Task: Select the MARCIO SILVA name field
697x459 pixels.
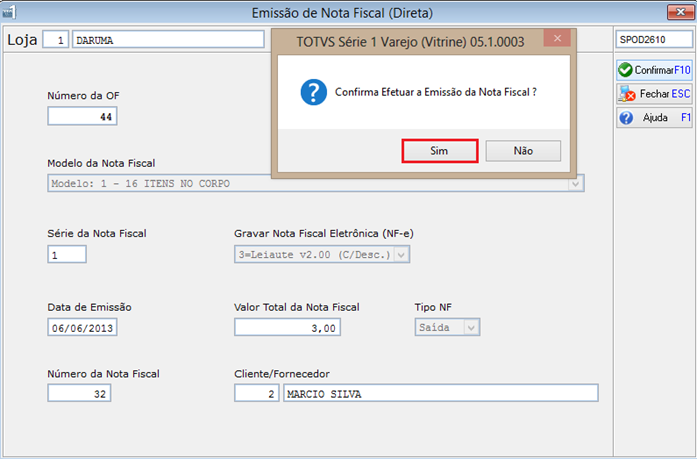Action: (441, 394)
